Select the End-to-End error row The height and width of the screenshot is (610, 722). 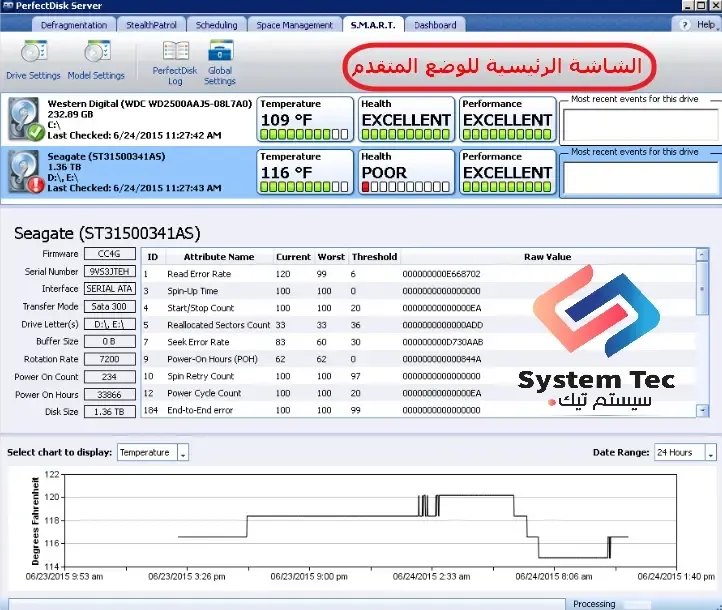click(x=419, y=410)
